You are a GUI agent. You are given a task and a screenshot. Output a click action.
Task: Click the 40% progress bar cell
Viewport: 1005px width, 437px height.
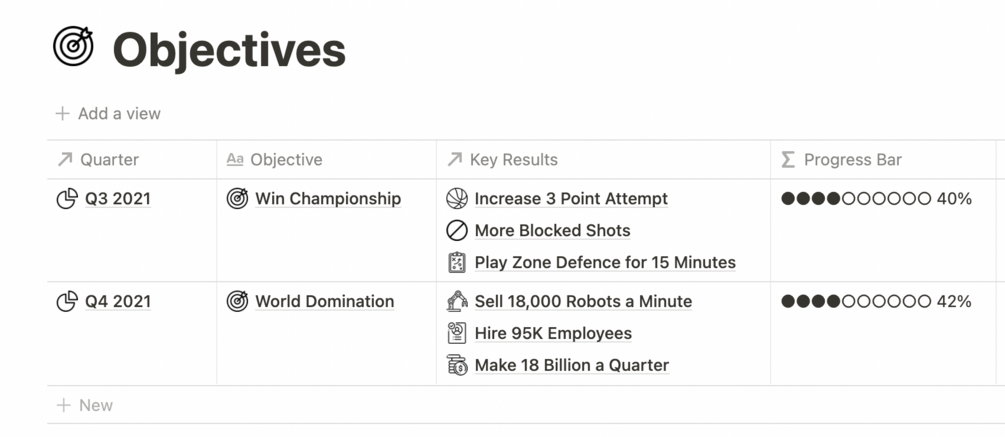(x=883, y=231)
